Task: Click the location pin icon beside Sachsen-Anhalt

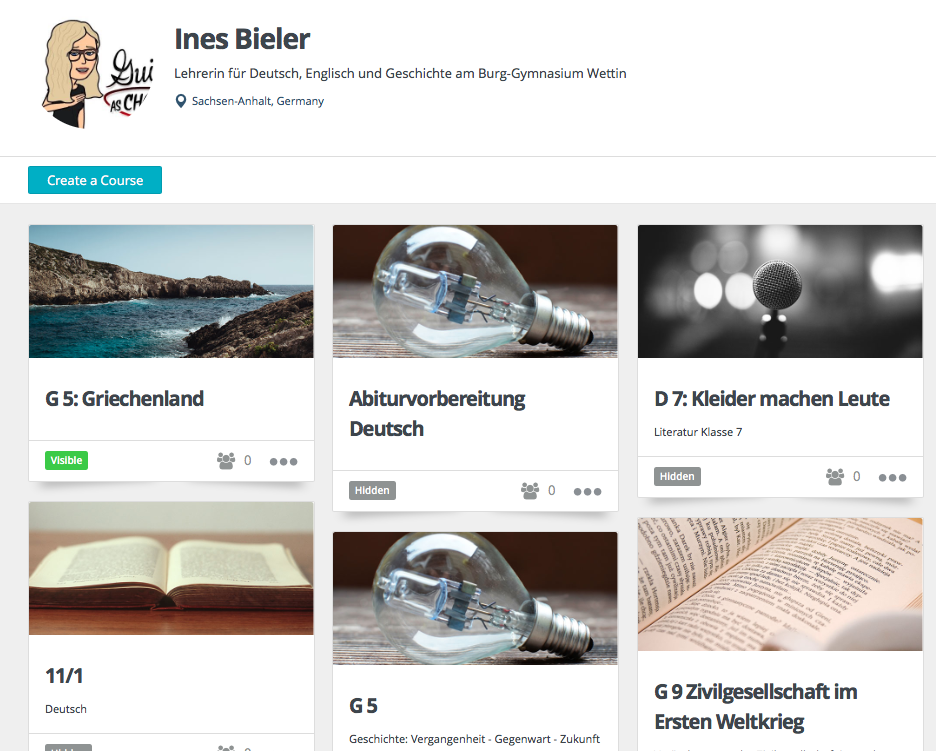Action: pyautogui.click(x=180, y=101)
